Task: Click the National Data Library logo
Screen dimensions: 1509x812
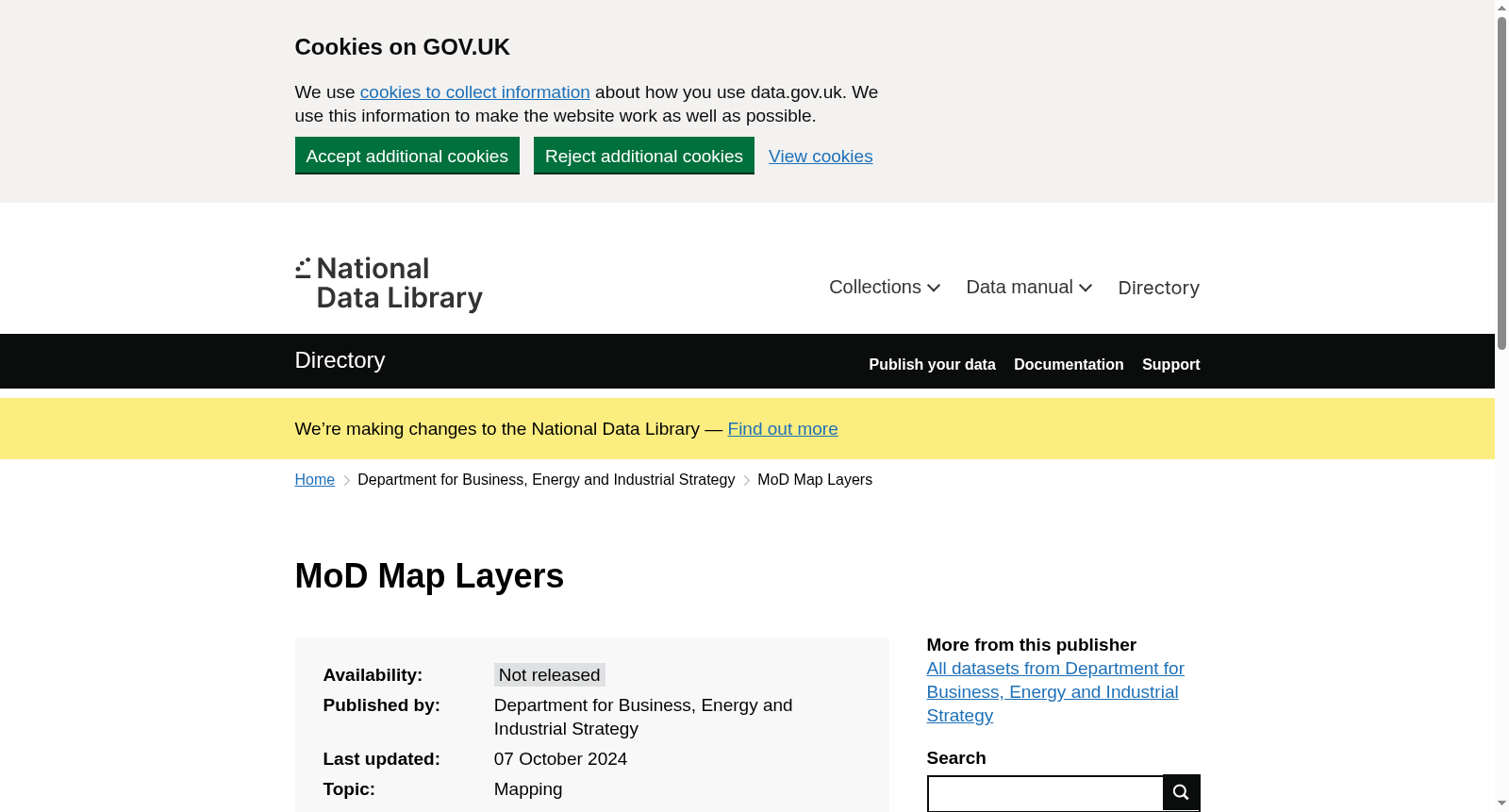Action: [389, 284]
